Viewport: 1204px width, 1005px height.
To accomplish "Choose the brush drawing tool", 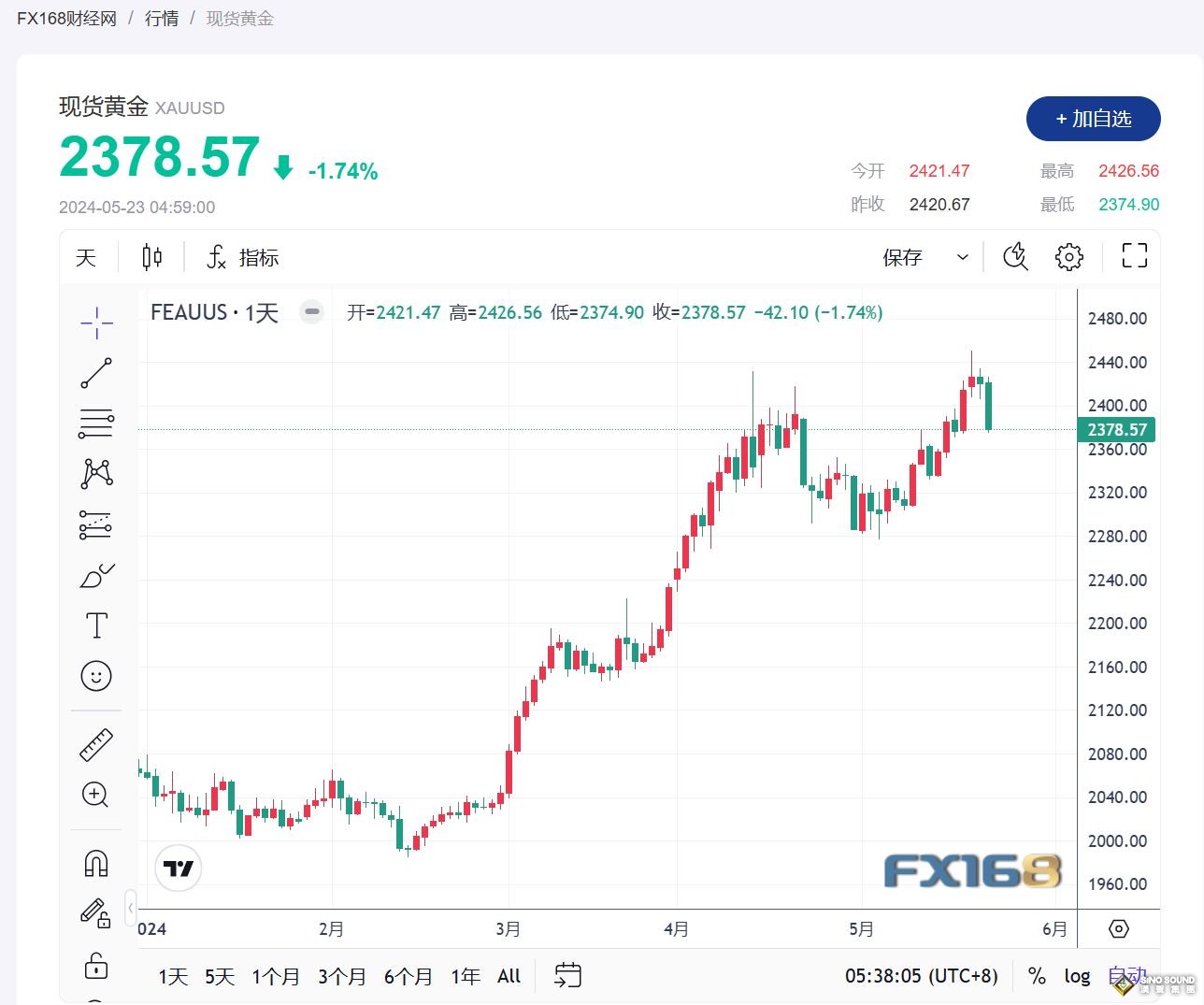I will (x=96, y=576).
